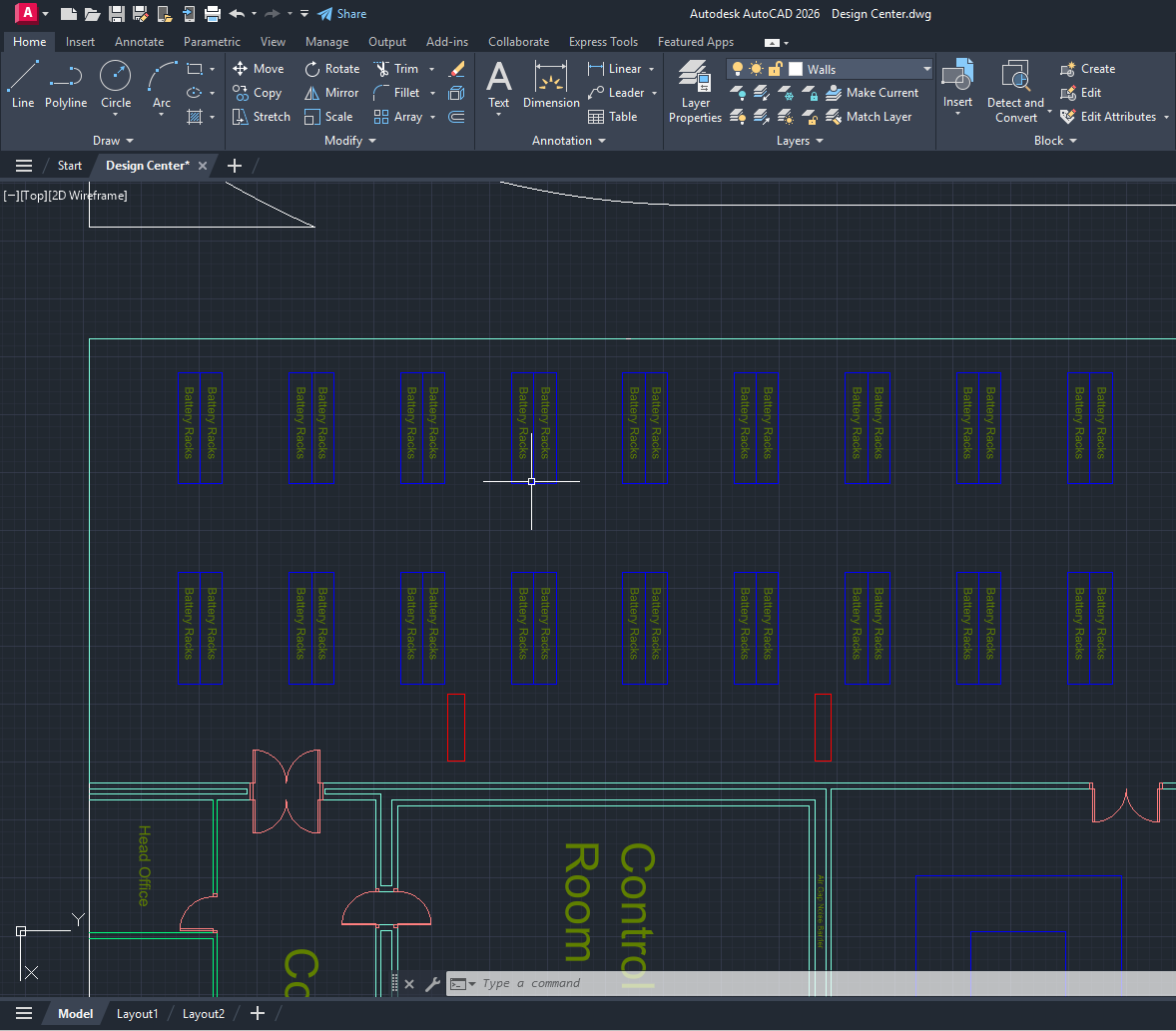Select the Polyline tool
This screenshot has height=1031, width=1176.
coord(65,85)
